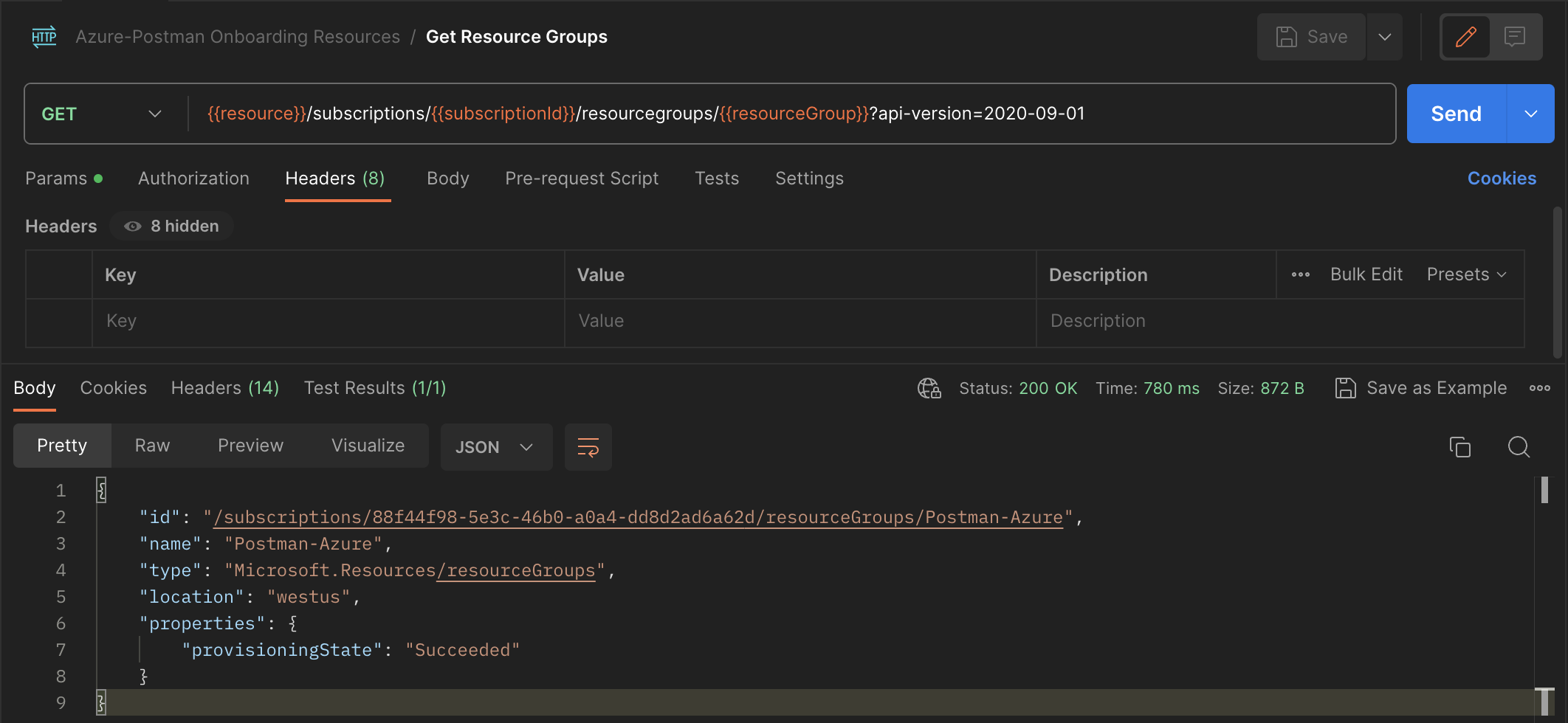Click the request URL field
1568x723 pixels.
[x=790, y=114]
